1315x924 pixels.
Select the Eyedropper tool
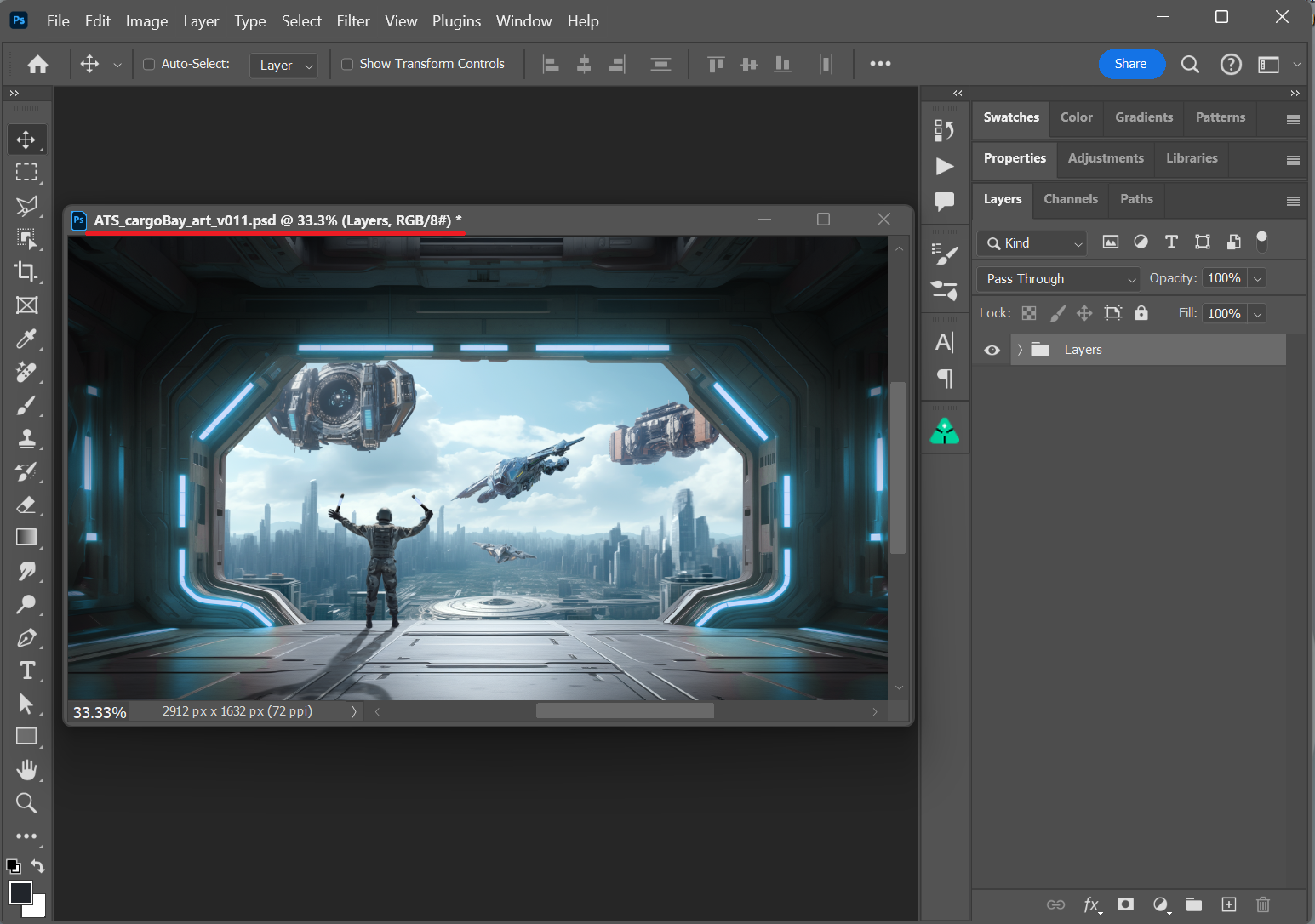click(x=26, y=339)
